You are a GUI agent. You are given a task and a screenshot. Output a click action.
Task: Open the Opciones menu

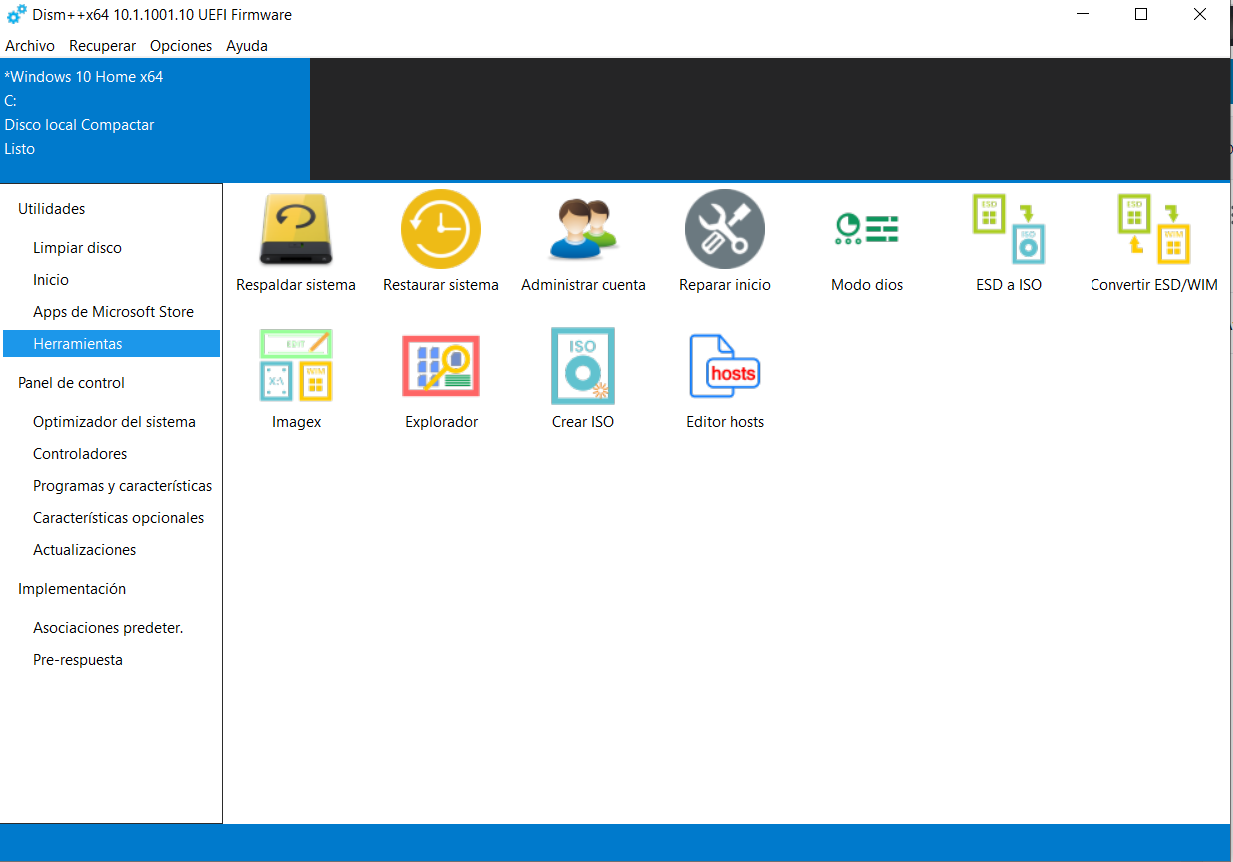[181, 46]
